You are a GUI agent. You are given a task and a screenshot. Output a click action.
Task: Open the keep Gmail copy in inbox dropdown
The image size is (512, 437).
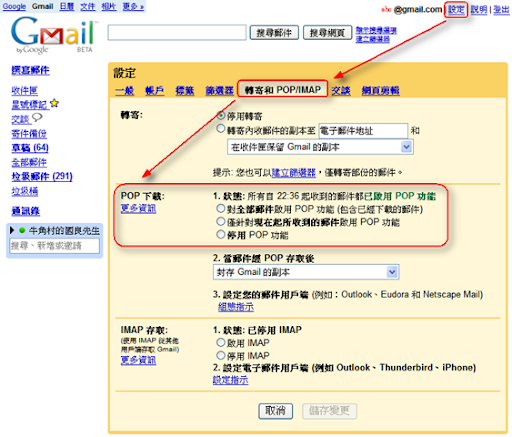pyautogui.click(x=320, y=147)
